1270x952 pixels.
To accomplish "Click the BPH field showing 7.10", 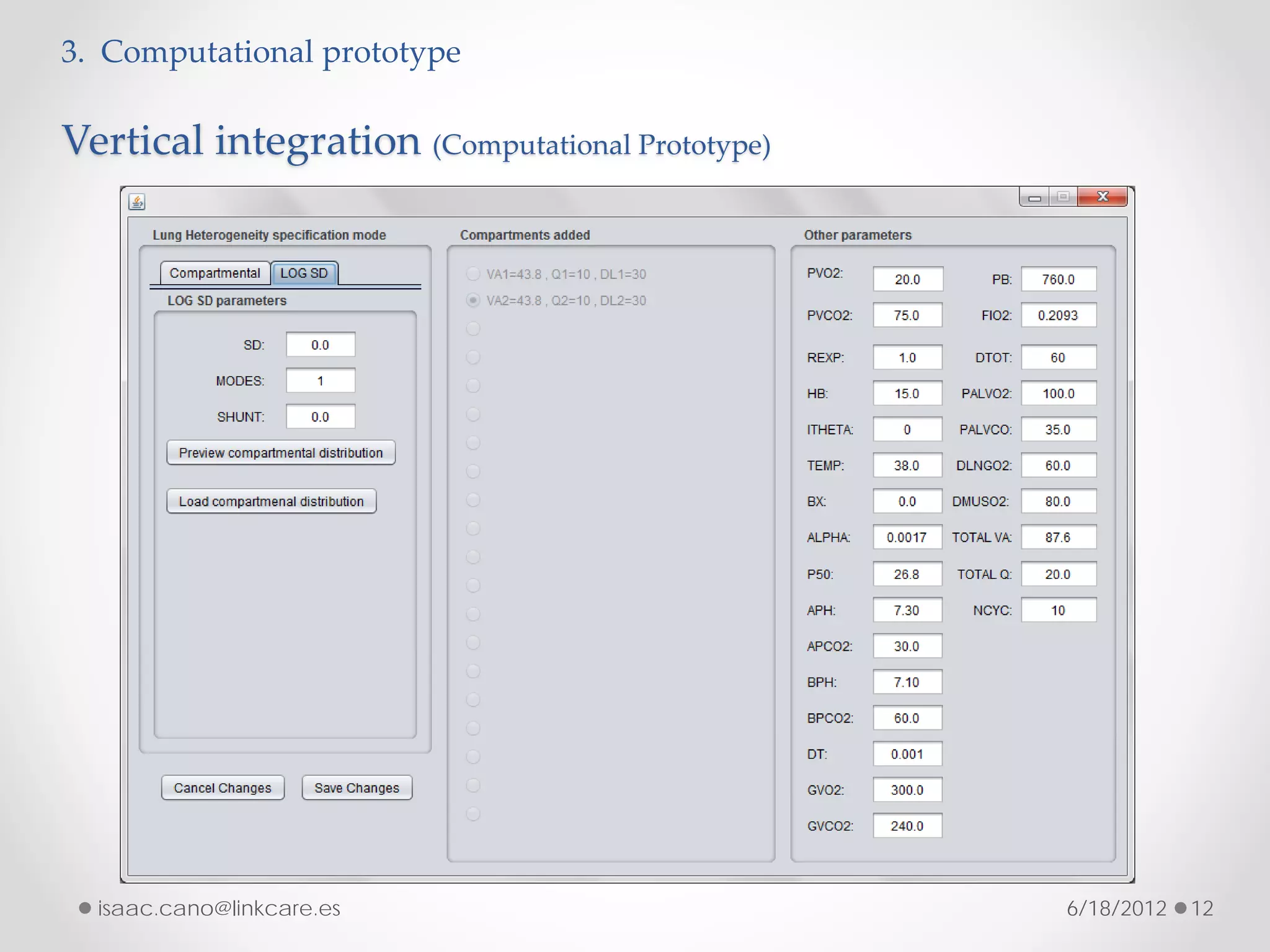I will click(908, 682).
